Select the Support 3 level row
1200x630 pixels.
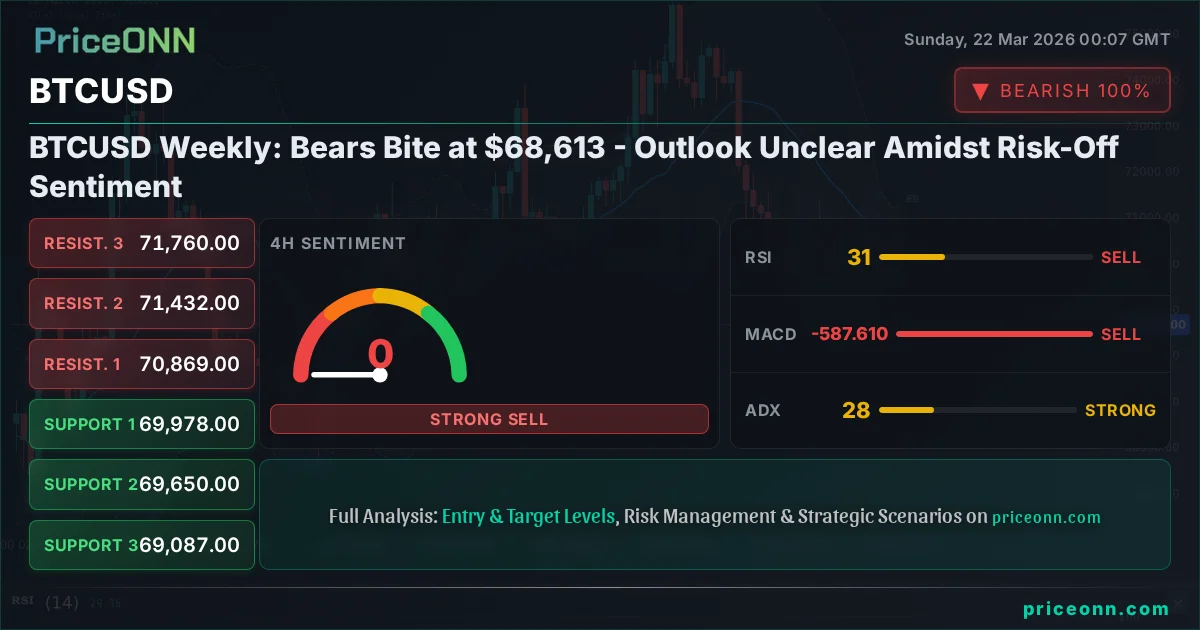[142, 545]
